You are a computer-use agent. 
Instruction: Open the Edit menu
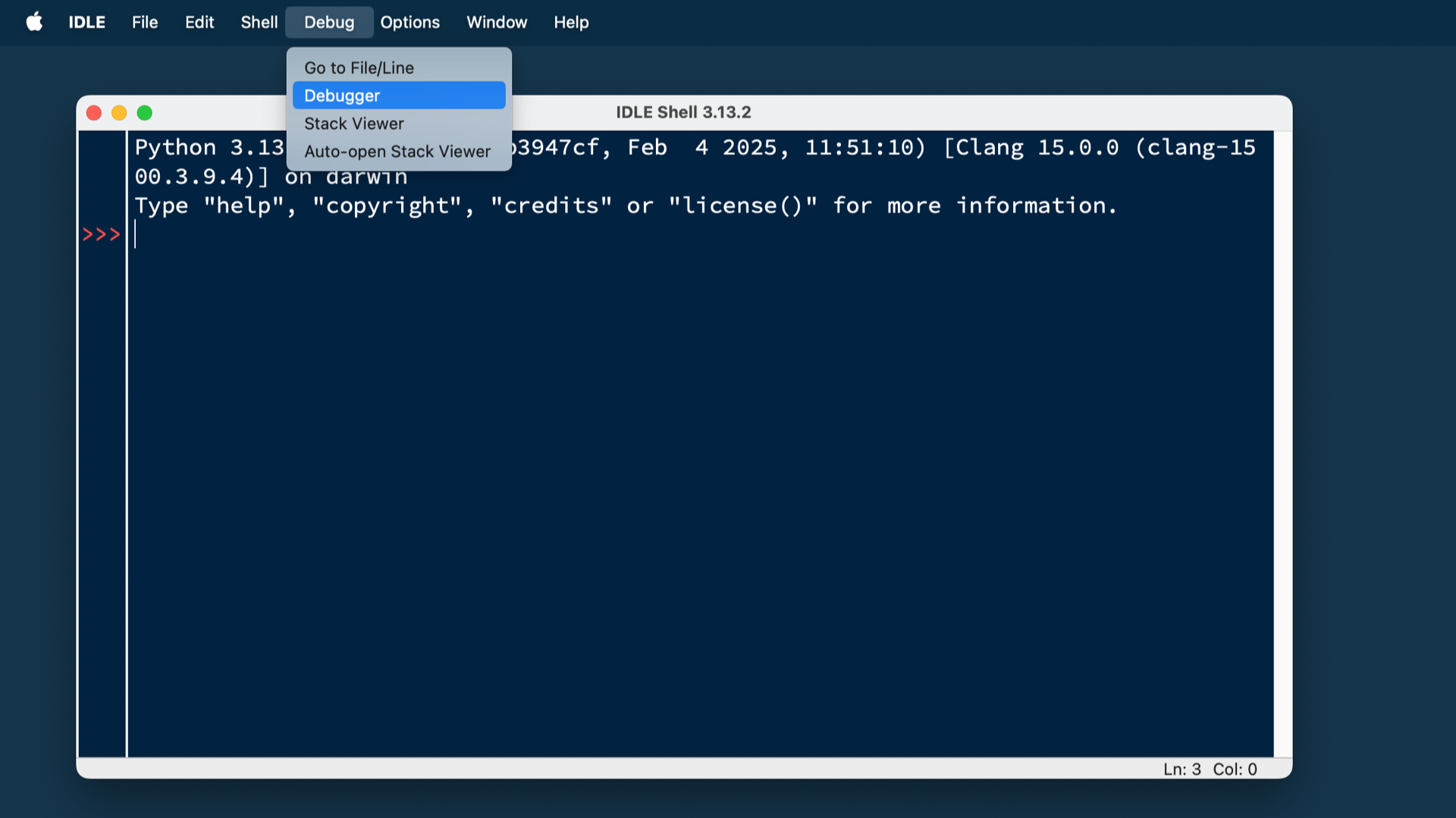click(x=199, y=22)
